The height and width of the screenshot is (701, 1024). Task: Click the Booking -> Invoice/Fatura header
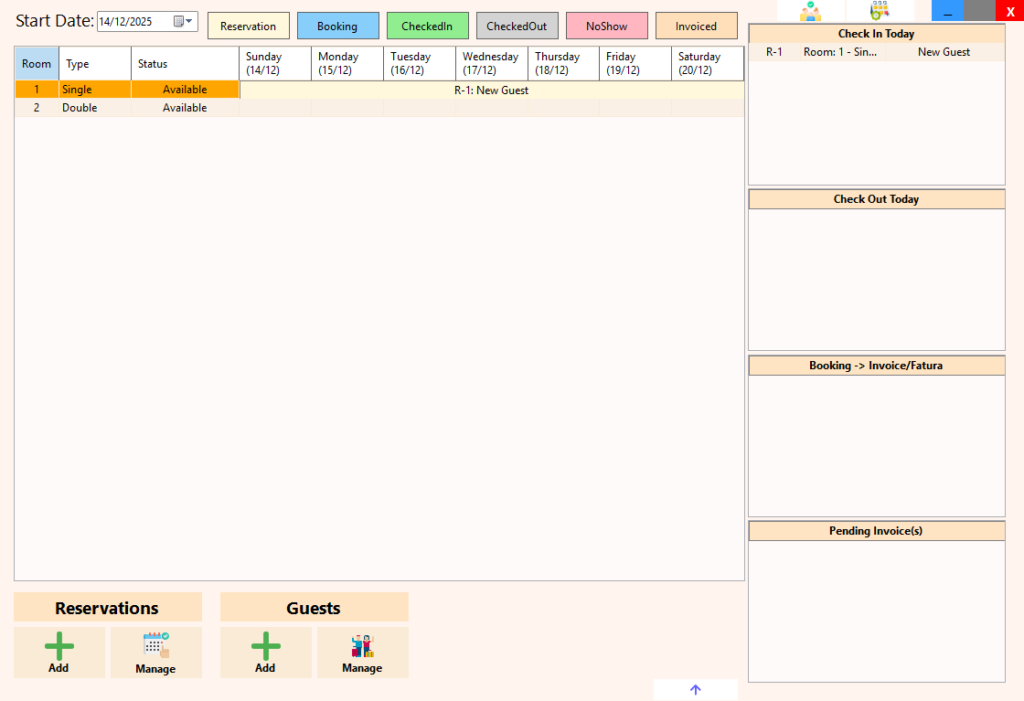[x=876, y=365]
